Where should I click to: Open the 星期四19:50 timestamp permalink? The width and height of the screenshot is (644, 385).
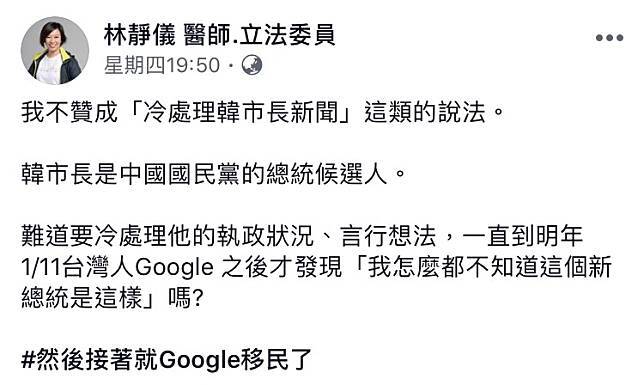click(162, 65)
